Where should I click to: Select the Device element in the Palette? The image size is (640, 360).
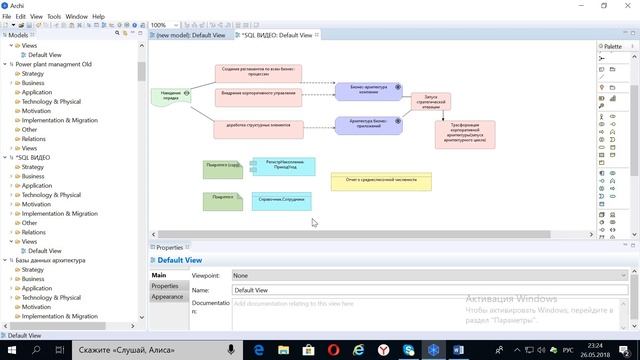click(613, 215)
